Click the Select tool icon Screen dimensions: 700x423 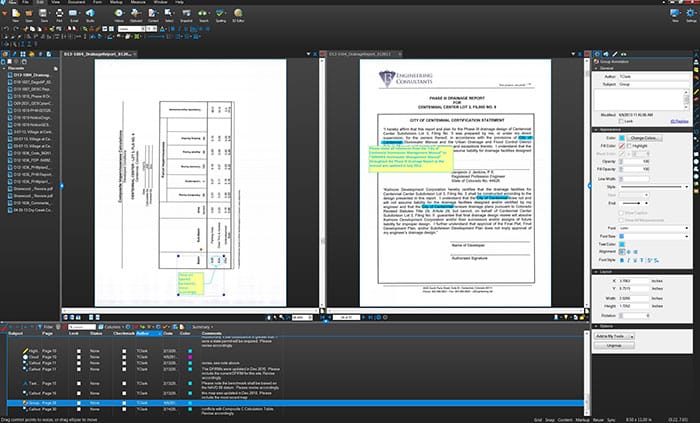(169, 14)
